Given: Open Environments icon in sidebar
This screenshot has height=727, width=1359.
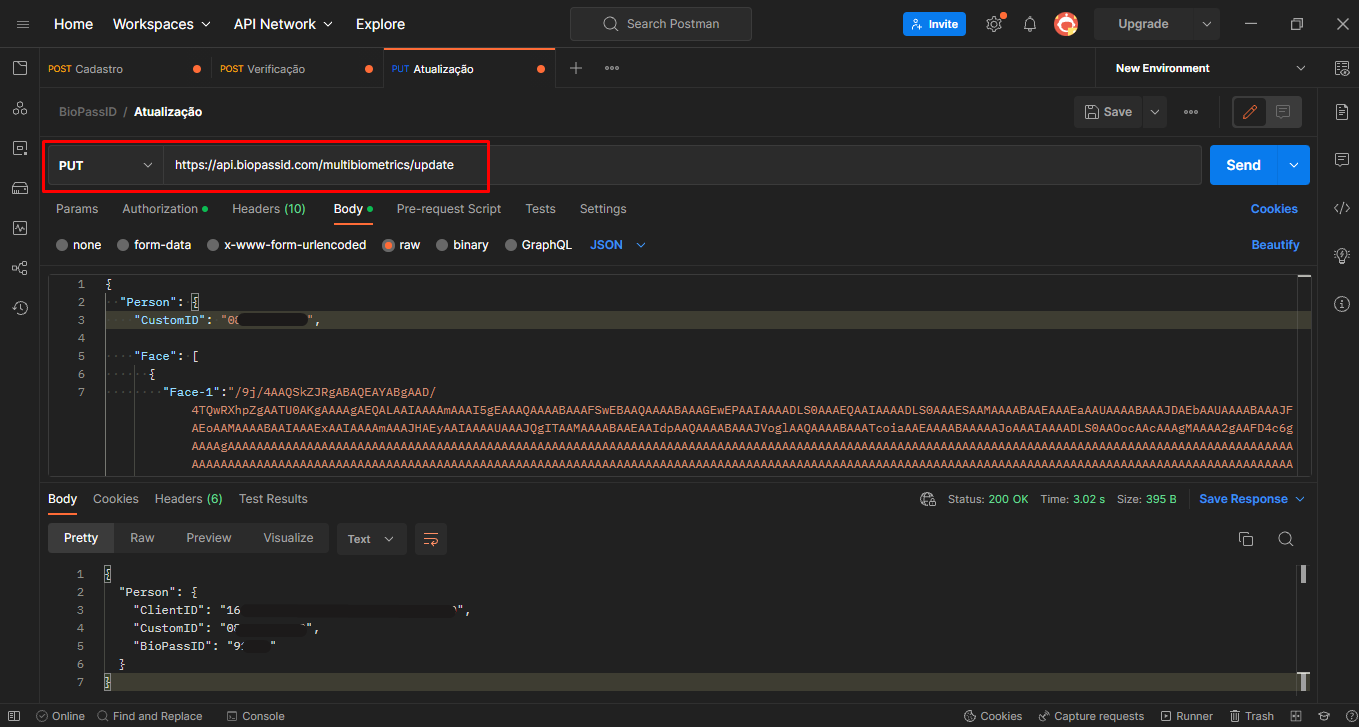Looking at the screenshot, I should point(20,148).
